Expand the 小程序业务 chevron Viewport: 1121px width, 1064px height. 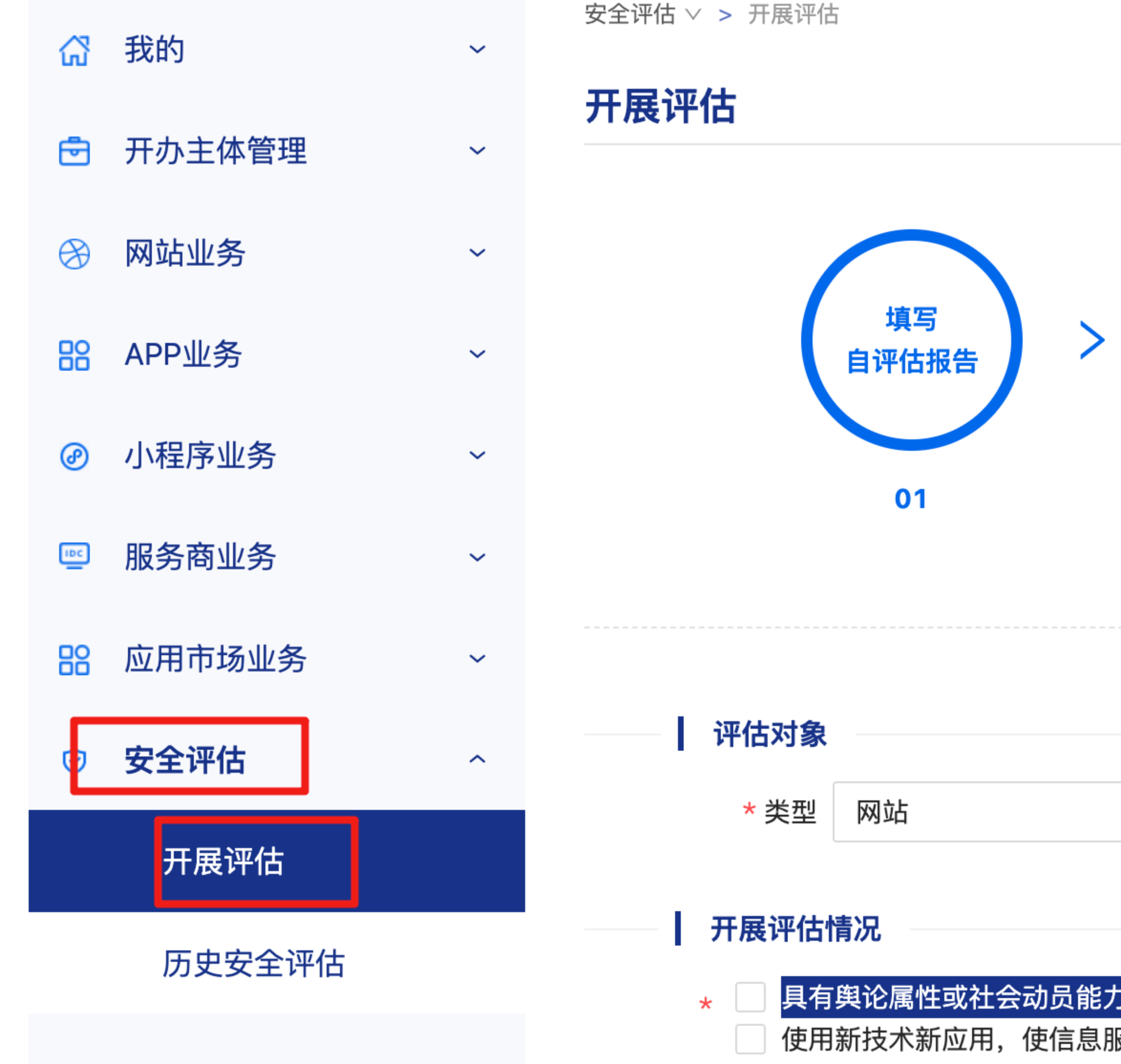(x=477, y=456)
